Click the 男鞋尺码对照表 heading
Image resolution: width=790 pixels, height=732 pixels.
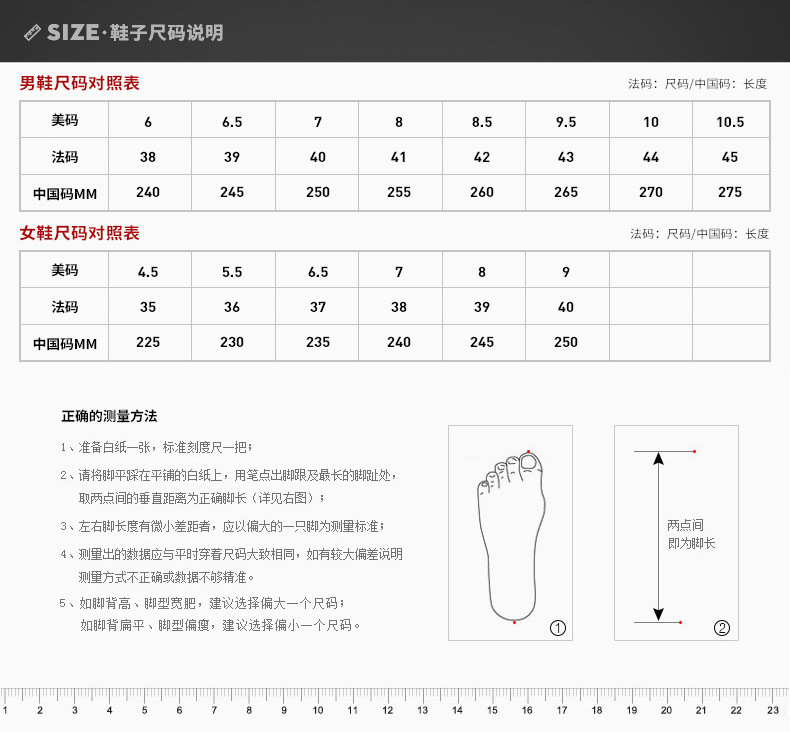pyautogui.click(x=79, y=83)
